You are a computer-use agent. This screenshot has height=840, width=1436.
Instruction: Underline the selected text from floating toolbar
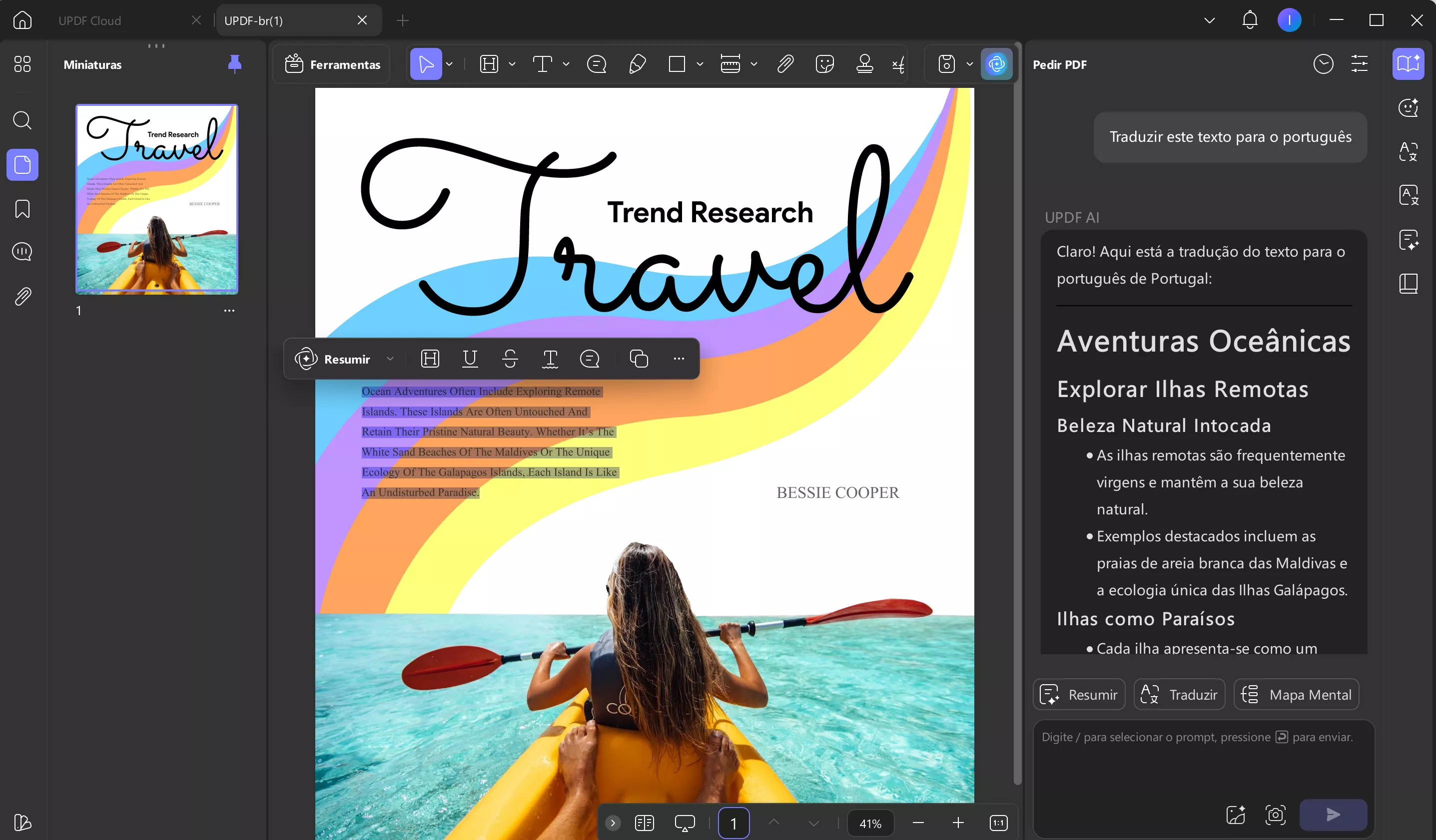coord(470,359)
